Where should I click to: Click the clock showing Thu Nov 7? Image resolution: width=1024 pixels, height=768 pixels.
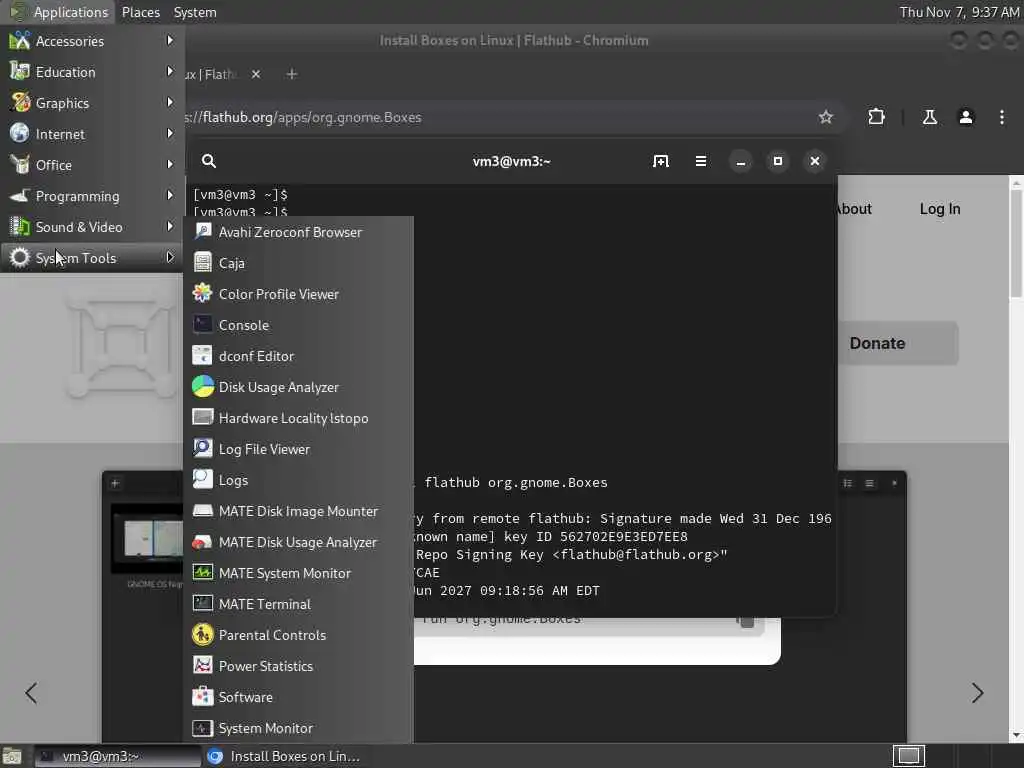pos(959,12)
